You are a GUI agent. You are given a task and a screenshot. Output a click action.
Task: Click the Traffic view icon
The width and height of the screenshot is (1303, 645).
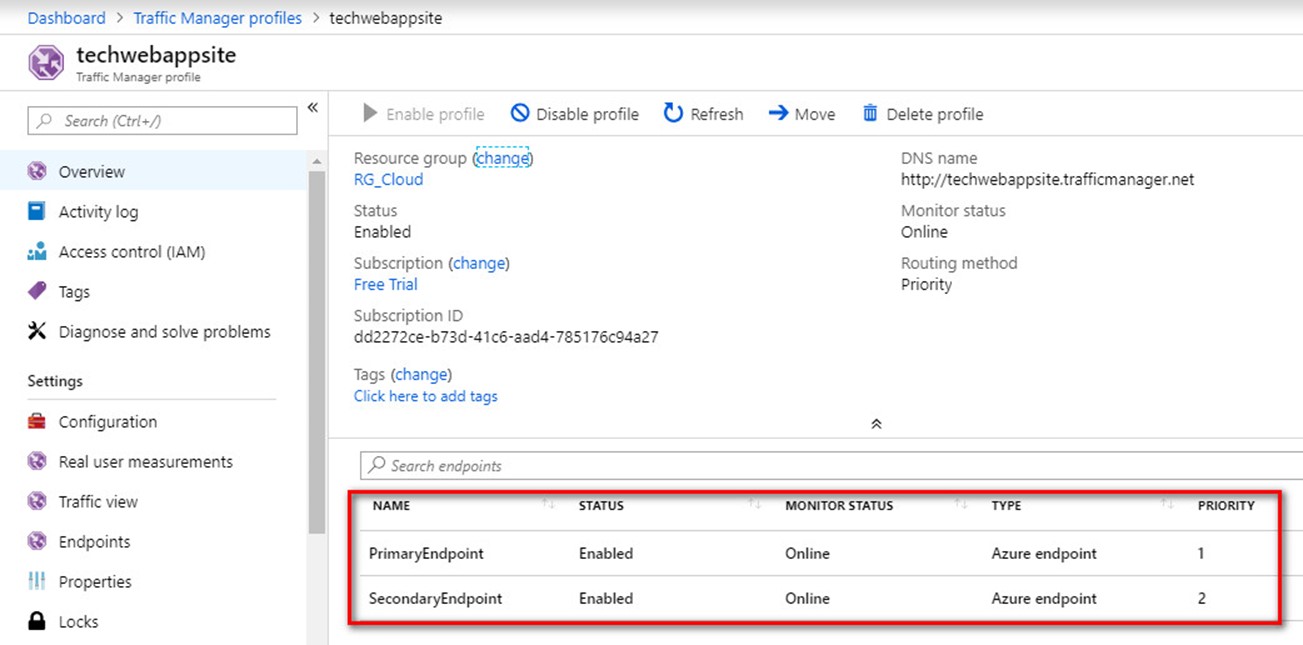pyautogui.click(x=37, y=501)
